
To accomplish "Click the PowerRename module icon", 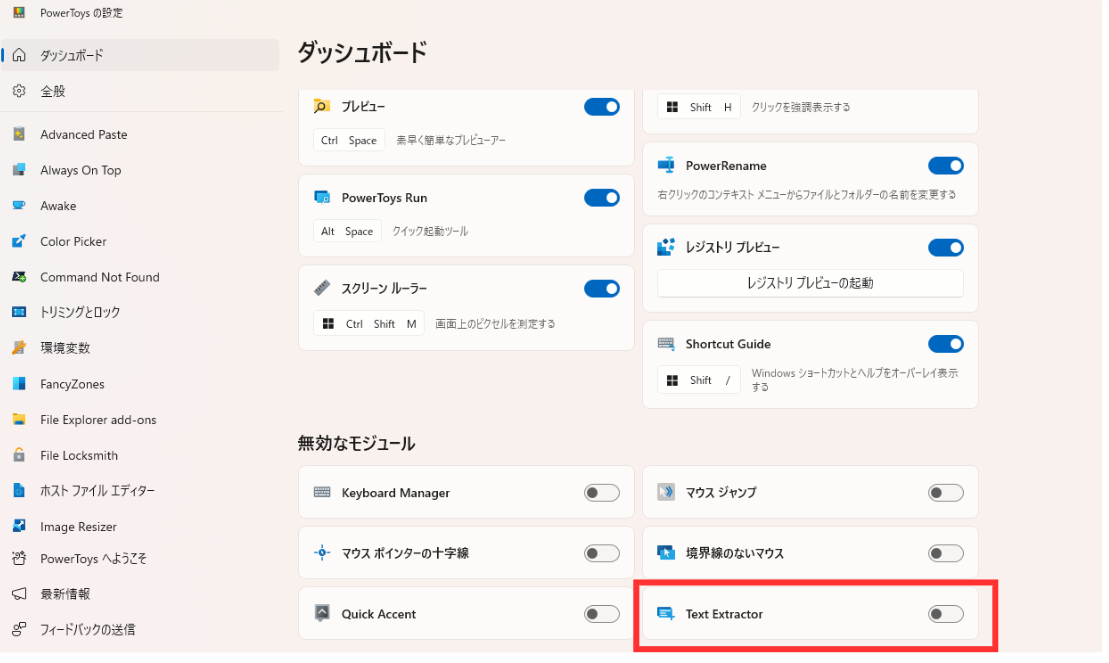I will [666, 166].
